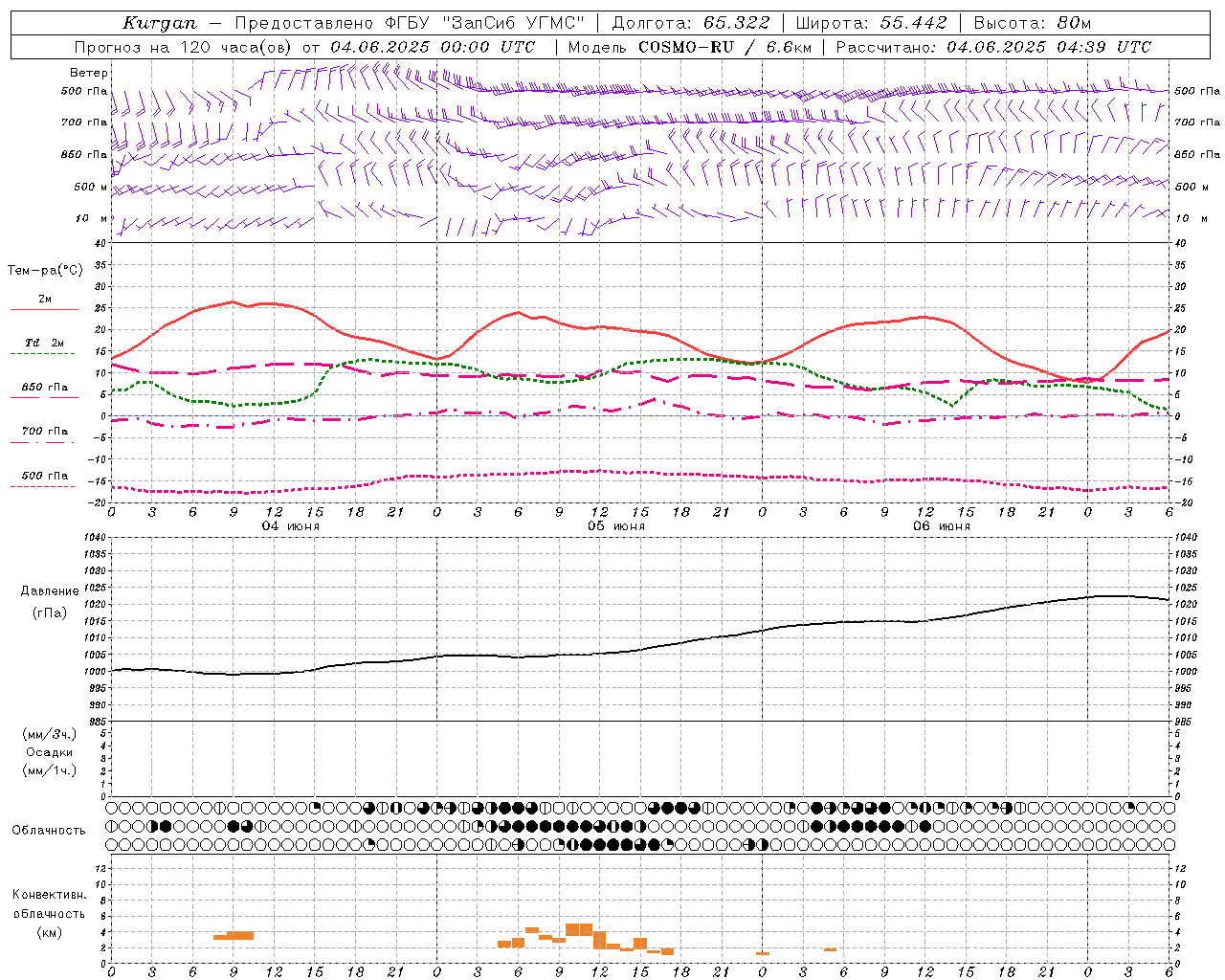The image size is (1225, 980).
Task: Click the Td 2м dew point legend
Action: point(44,347)
